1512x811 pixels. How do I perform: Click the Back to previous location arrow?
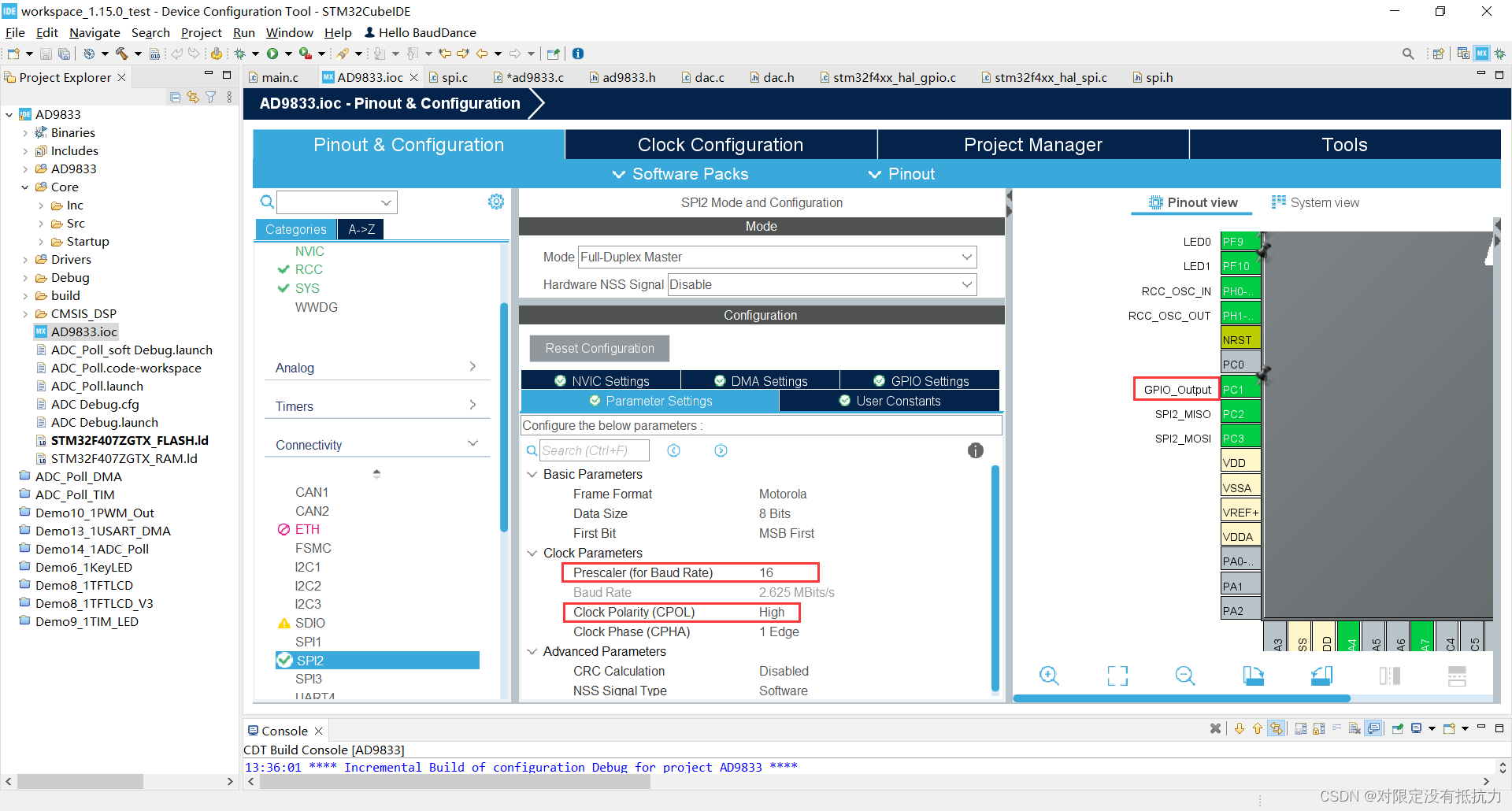(482, 54)
